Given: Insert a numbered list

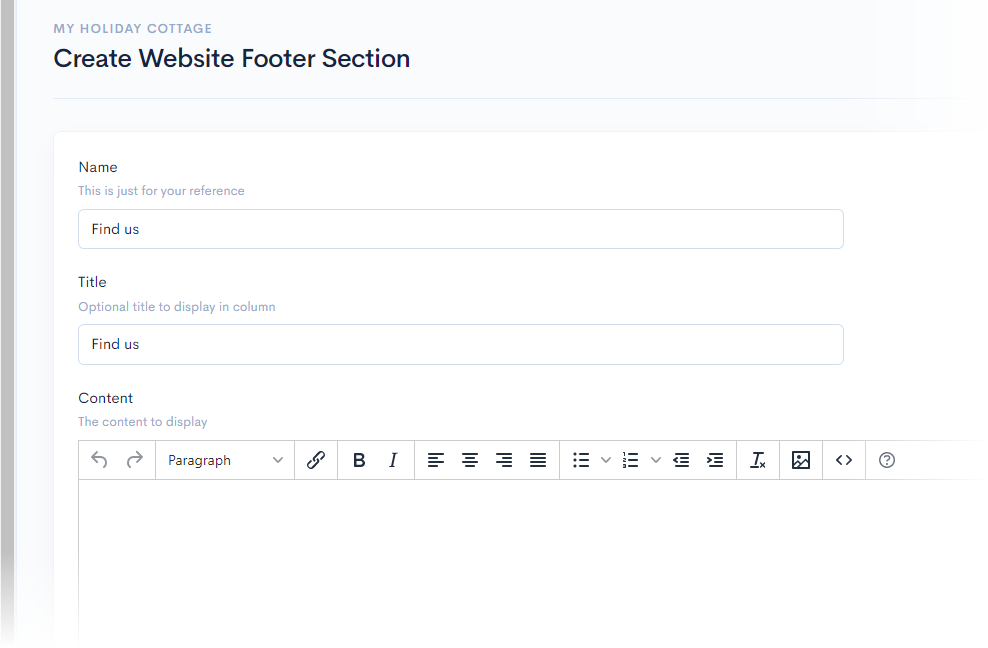Looking at the screenshot, I should pyautogui.click(x=630, y=460).
